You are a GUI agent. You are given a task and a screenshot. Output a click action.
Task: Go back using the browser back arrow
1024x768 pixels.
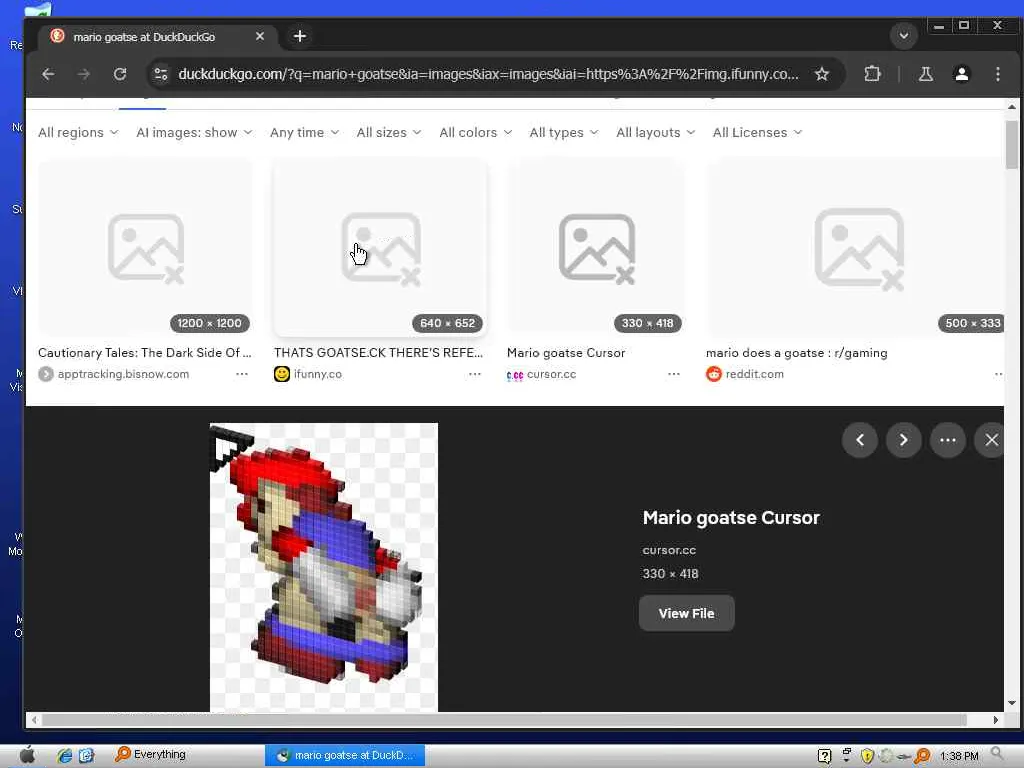click(x=48, y=74)
